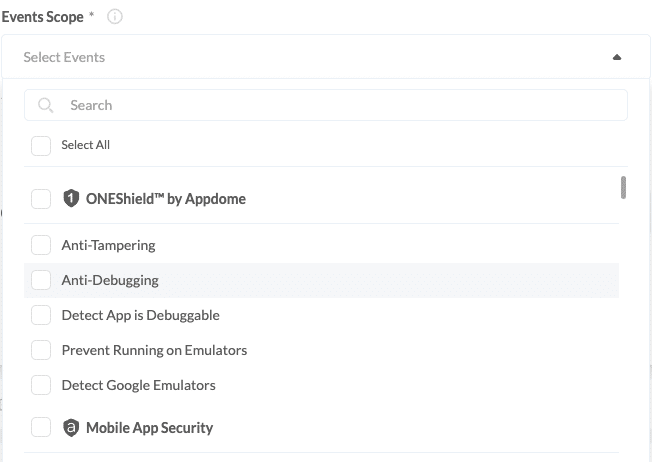
Task: Enable Detect Google Emulators checkbox
Action: pyautogui.click(x=41, y=385)
